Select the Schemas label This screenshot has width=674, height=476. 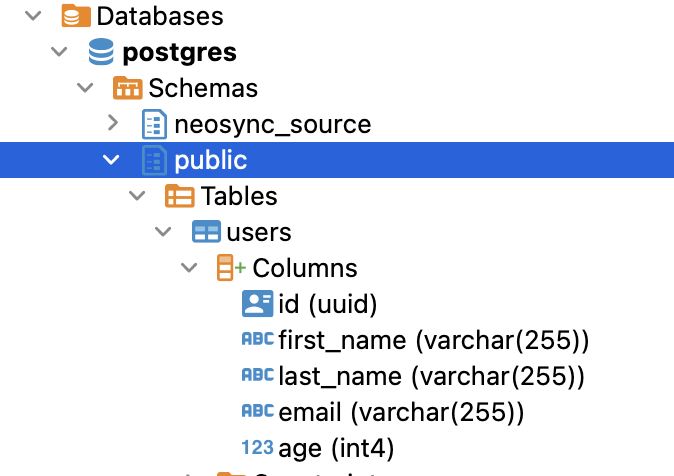pyautogui.click(x=203, y=88)
